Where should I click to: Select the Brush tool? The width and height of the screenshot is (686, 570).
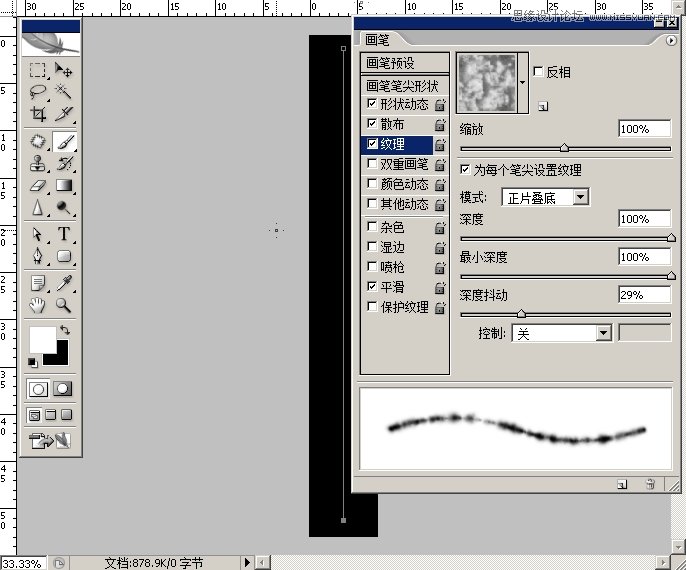[x=64, y=141]
